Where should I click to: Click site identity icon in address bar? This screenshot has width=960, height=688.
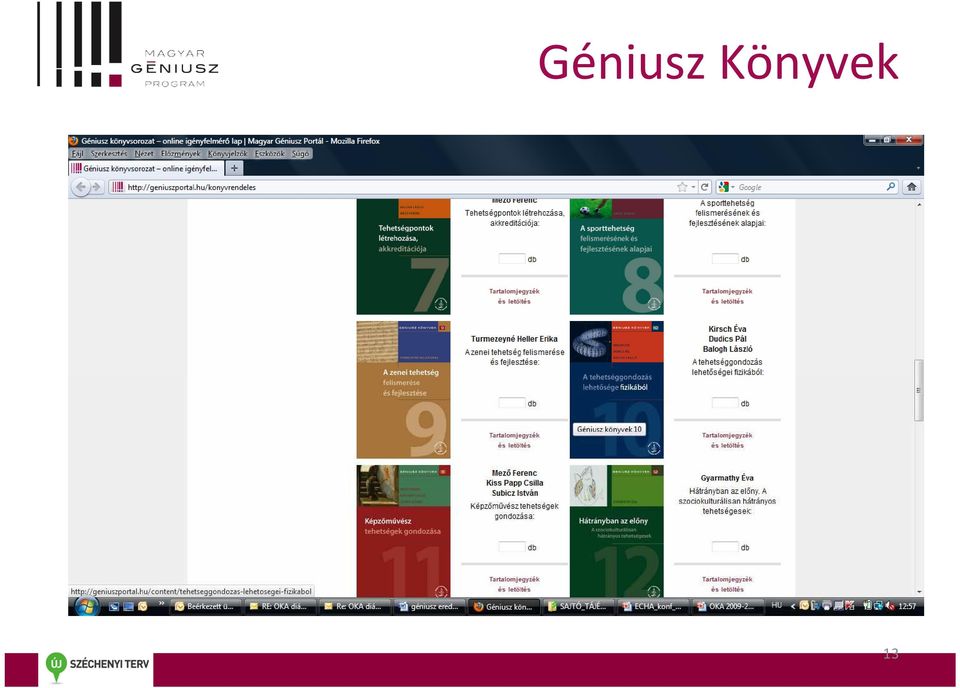(118, 187)
